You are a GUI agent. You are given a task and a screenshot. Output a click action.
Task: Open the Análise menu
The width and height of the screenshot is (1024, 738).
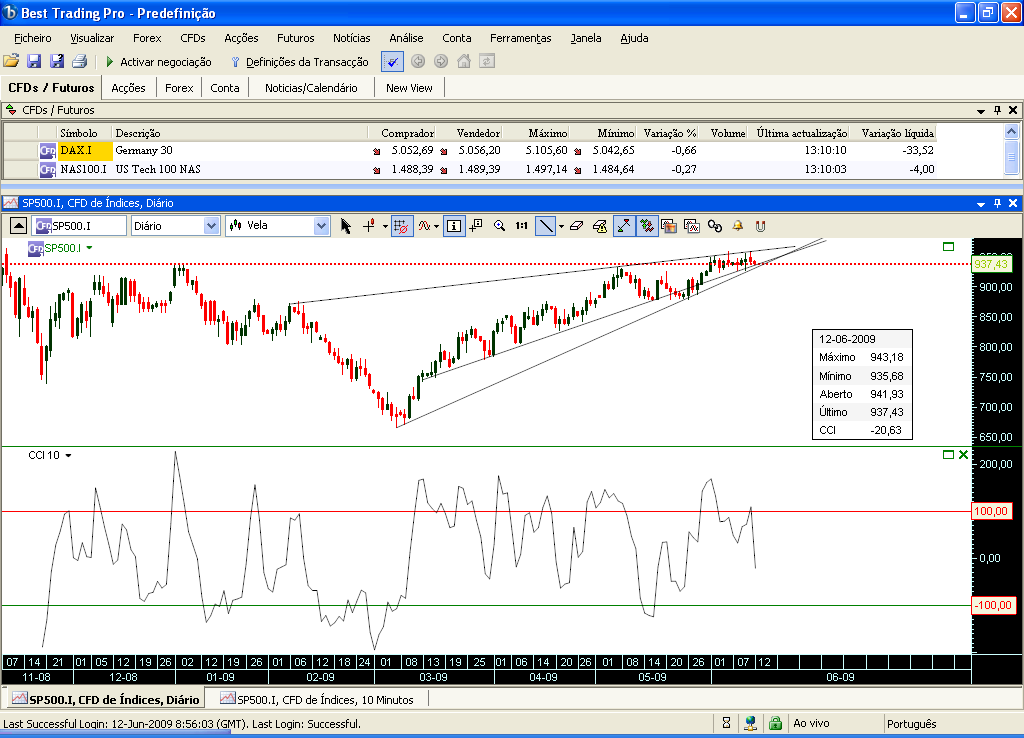[406, 38]
